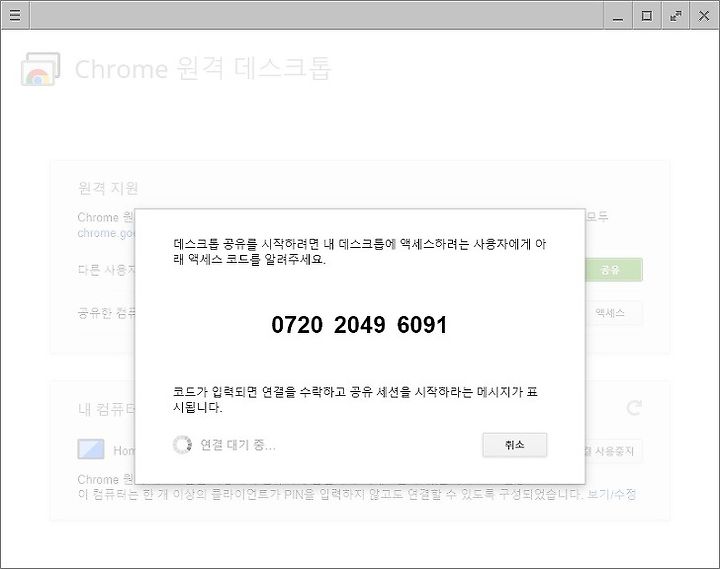Close the Chrome Remote Desktop window
The height and width of the screenshot is (569, 720).
704,16
